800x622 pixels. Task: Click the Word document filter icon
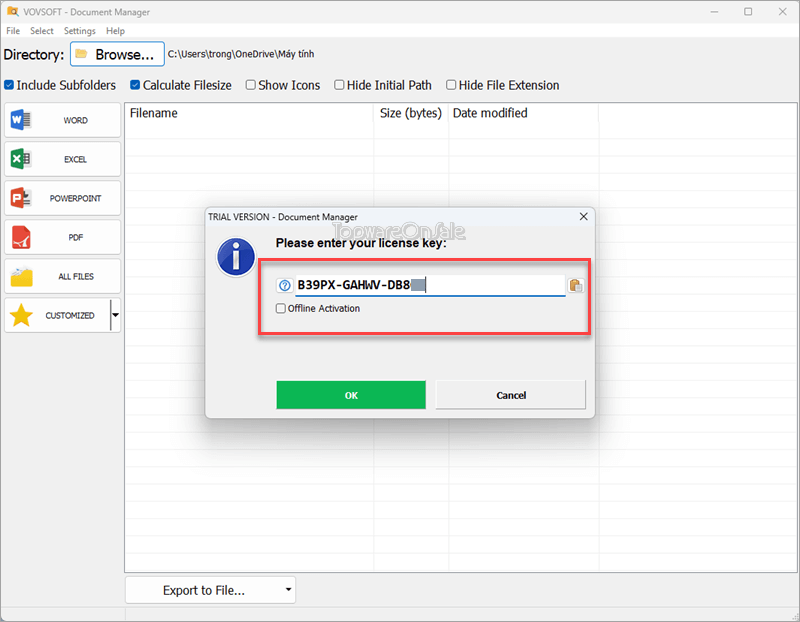tap(21, 120)
